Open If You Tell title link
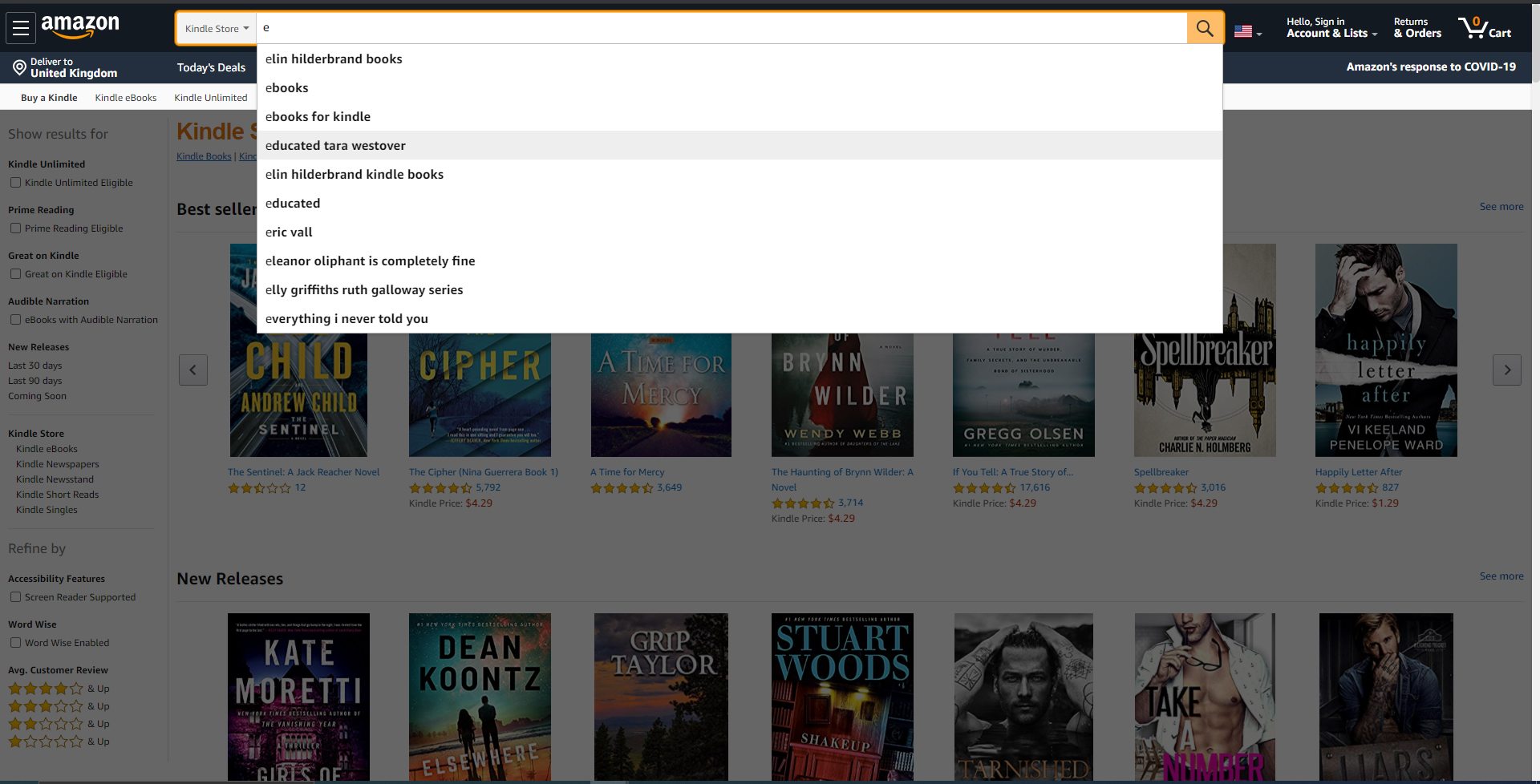The height and width of the screenshot is (784, 1540). pos(1013,472)
